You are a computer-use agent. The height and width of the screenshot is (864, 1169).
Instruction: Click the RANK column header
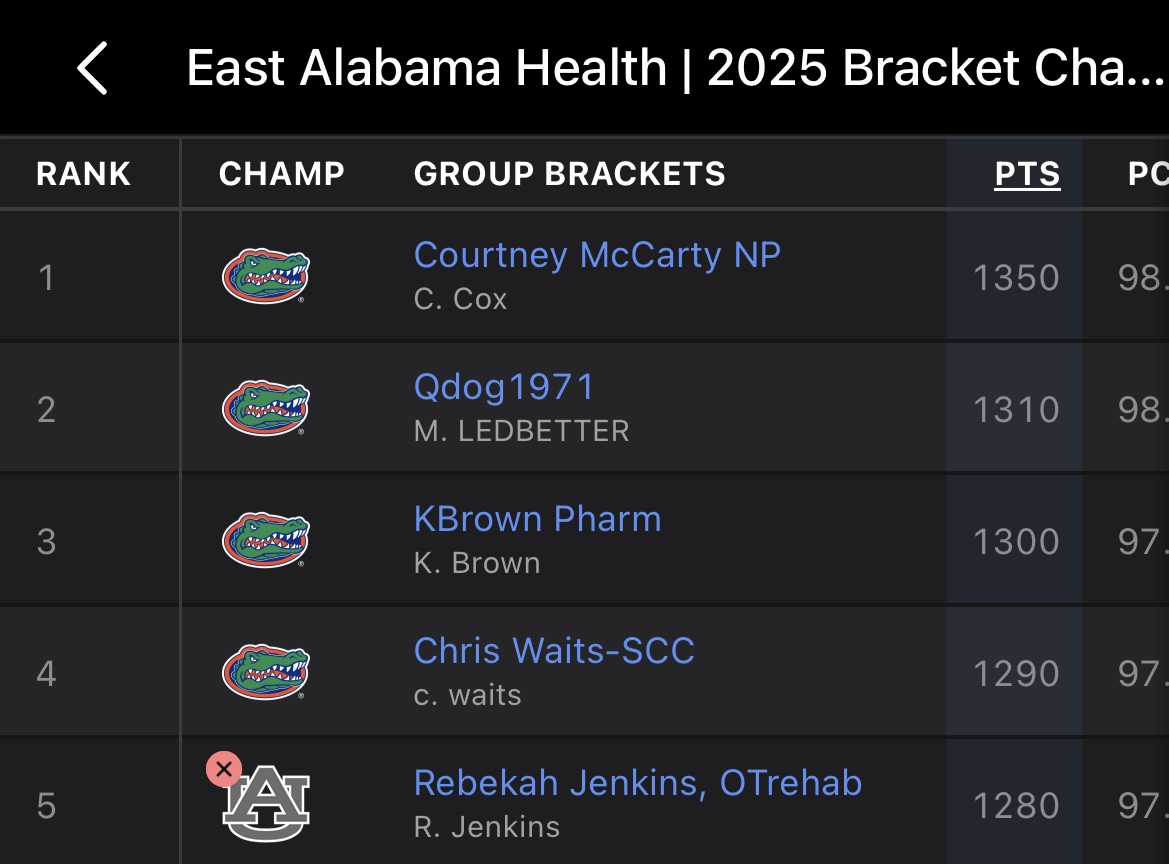83,174
